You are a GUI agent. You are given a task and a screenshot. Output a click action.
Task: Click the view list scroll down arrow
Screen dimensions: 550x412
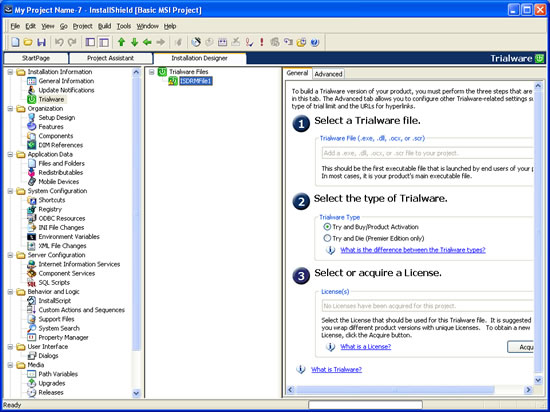coord(136,393)
